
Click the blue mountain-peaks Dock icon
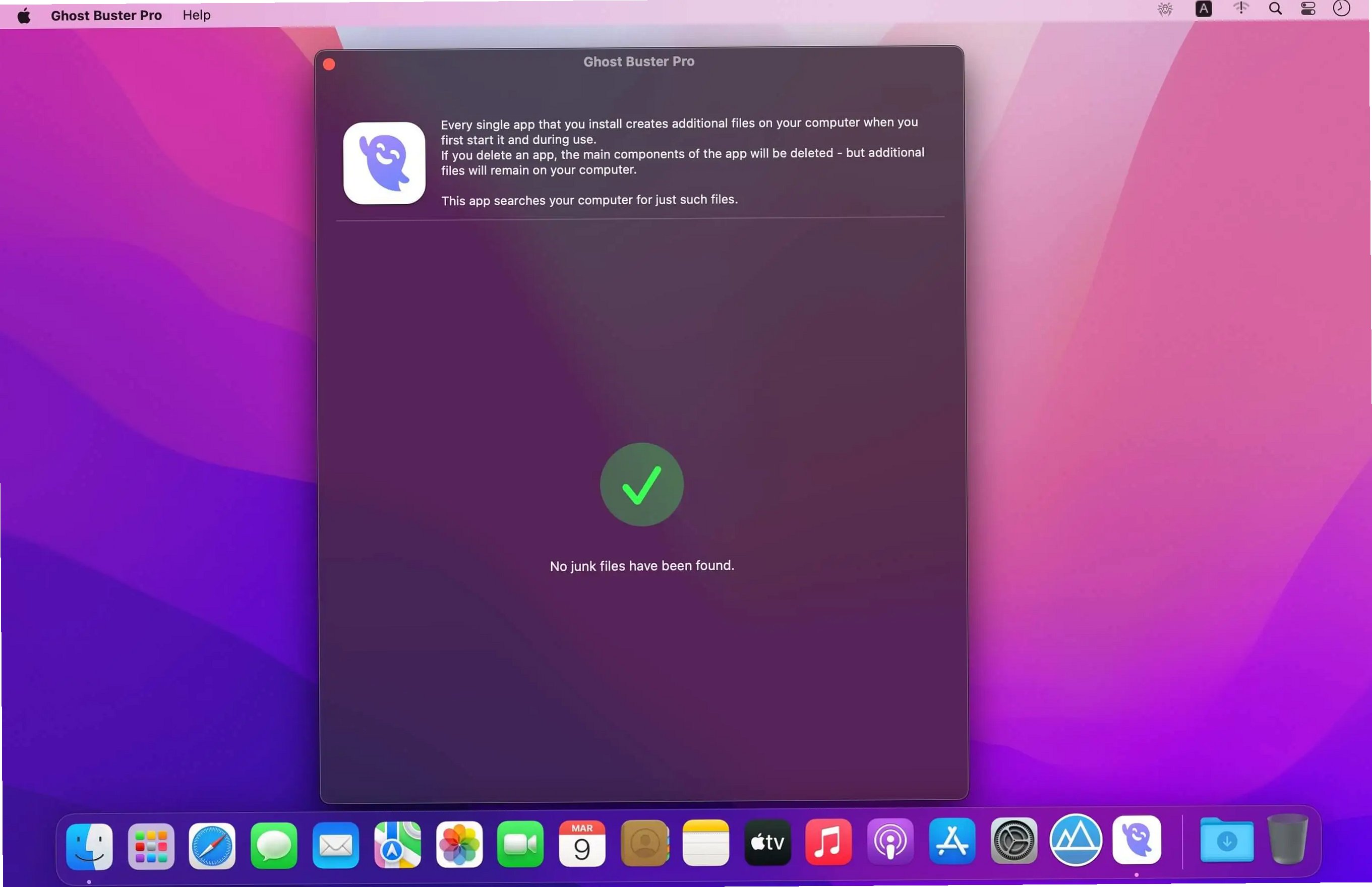click(1076, 840)
